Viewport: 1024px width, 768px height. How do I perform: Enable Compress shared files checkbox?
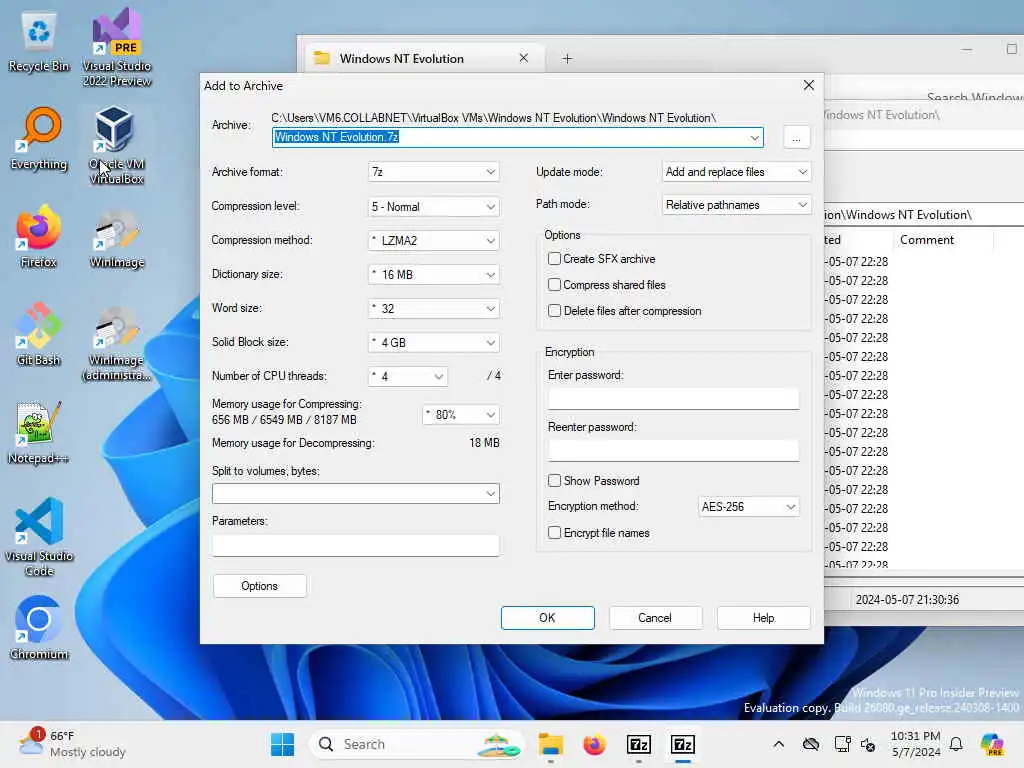[554, 285]
